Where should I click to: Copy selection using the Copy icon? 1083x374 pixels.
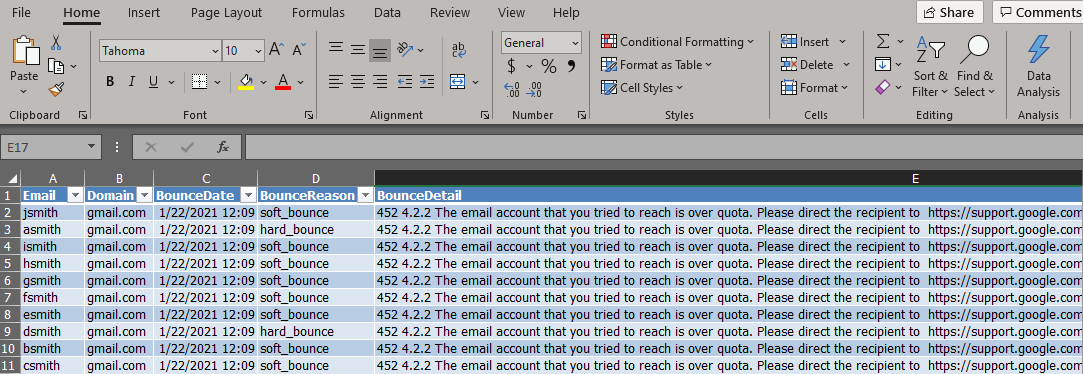(56, 66)
